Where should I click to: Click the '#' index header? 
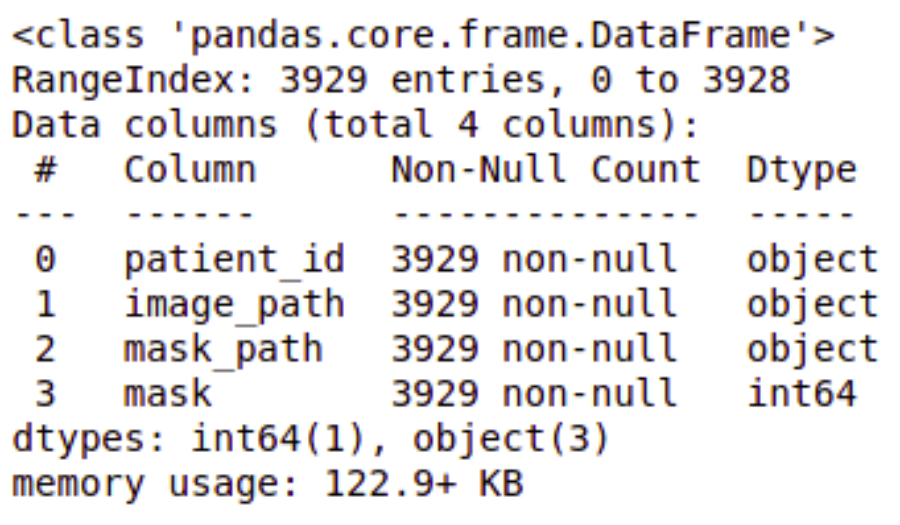pyautogui.click(x=46, y=170)
